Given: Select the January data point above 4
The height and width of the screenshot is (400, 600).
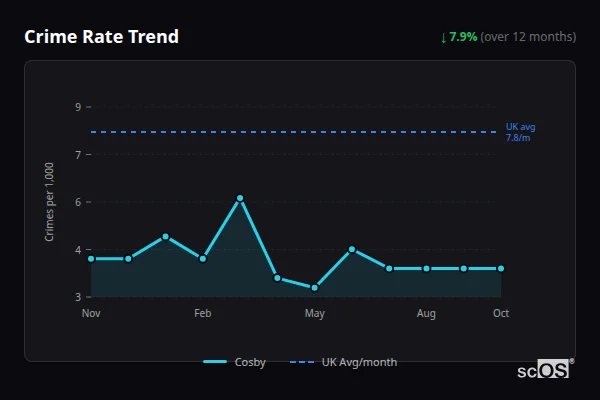Looking at the screenshot, I should click(166, 237).
